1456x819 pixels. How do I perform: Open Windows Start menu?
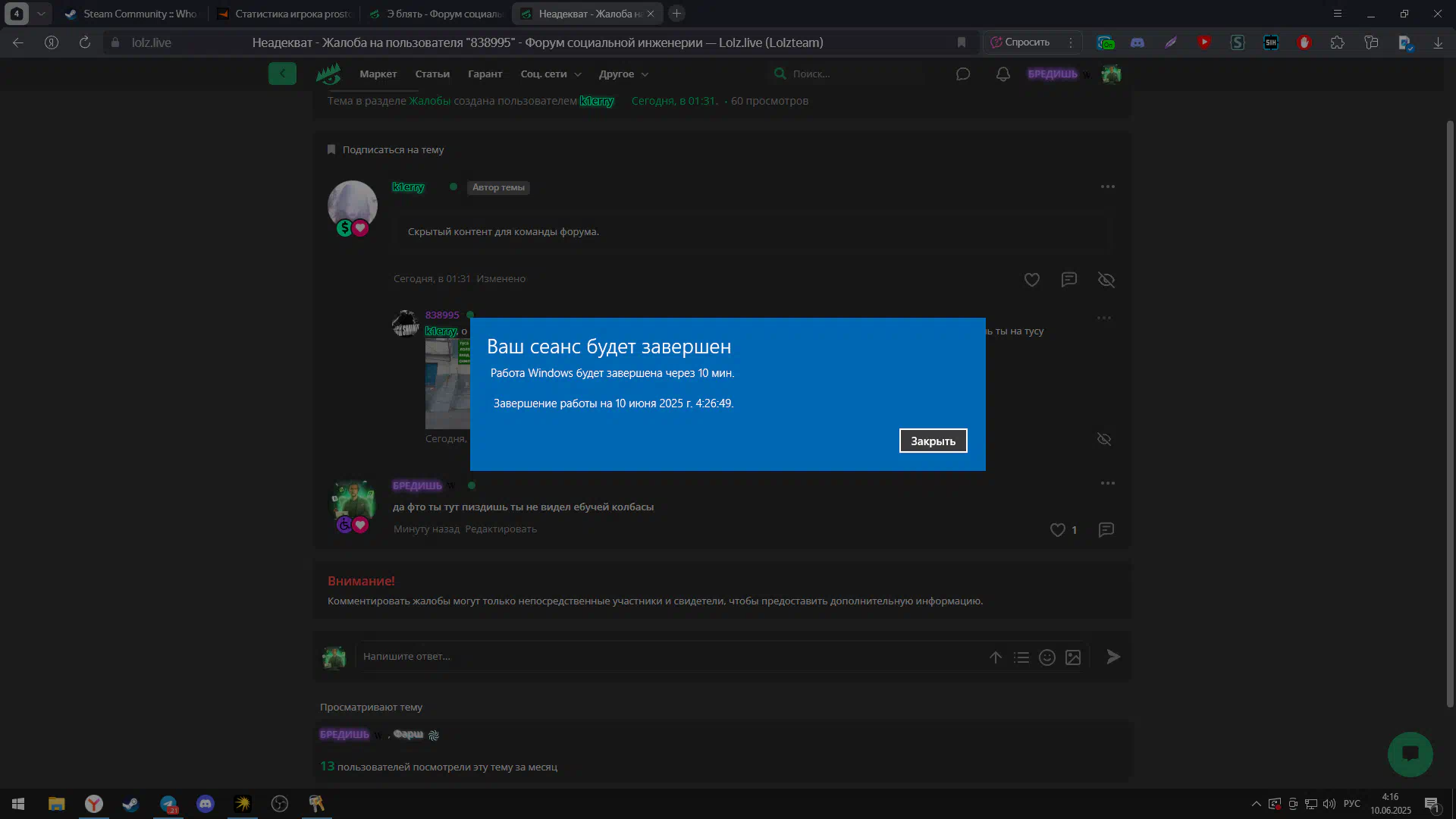[x=18, y=804]
